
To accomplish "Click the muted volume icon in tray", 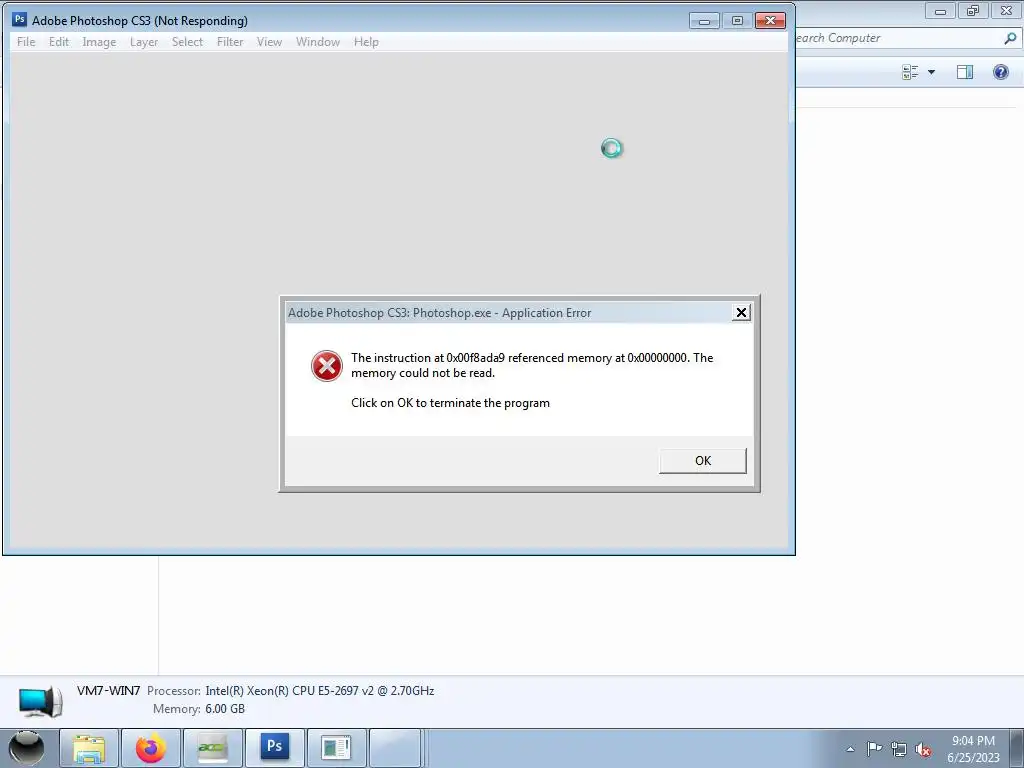I will click(x=923, y=749).
